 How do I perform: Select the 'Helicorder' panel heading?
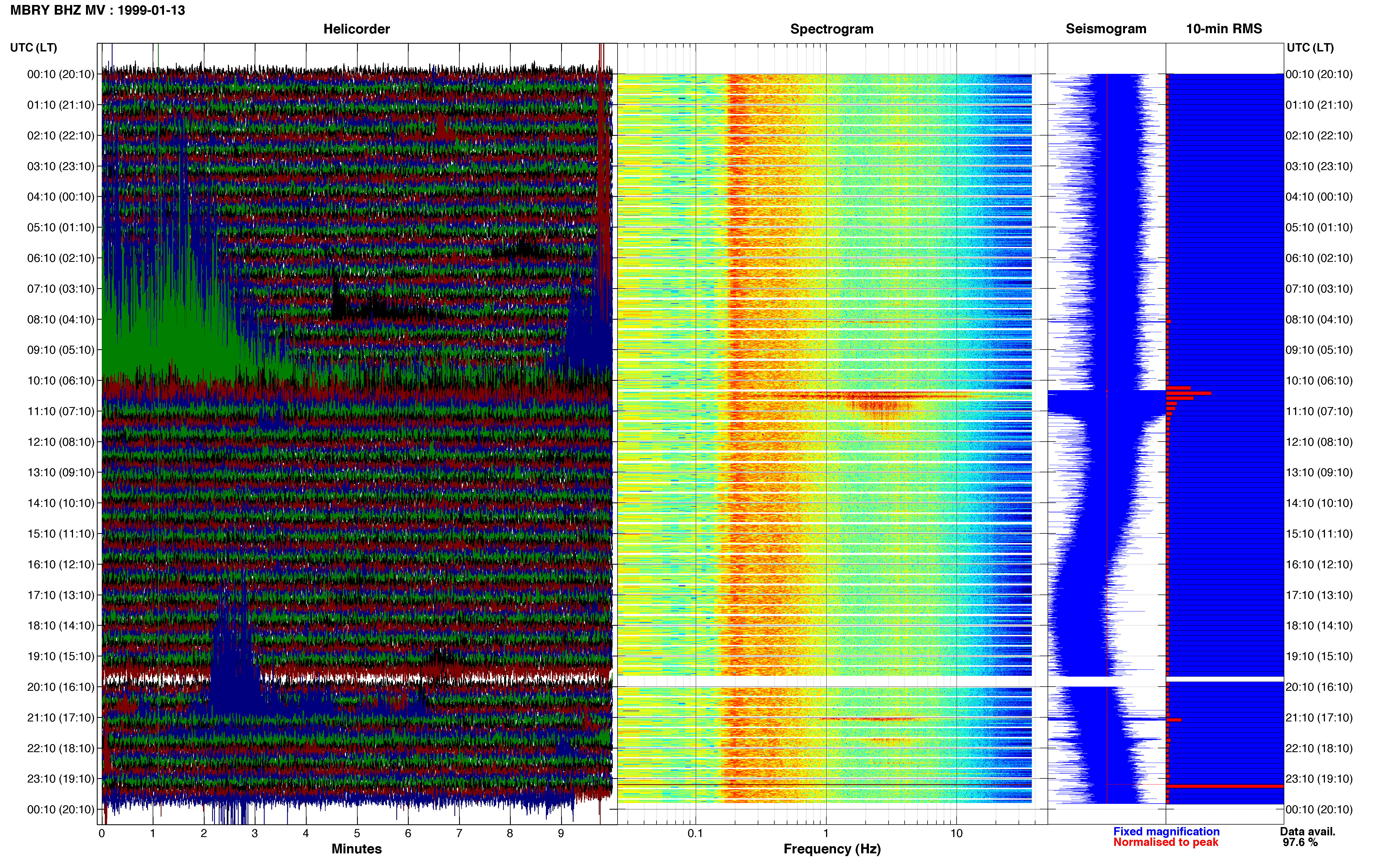pos(356,29)
